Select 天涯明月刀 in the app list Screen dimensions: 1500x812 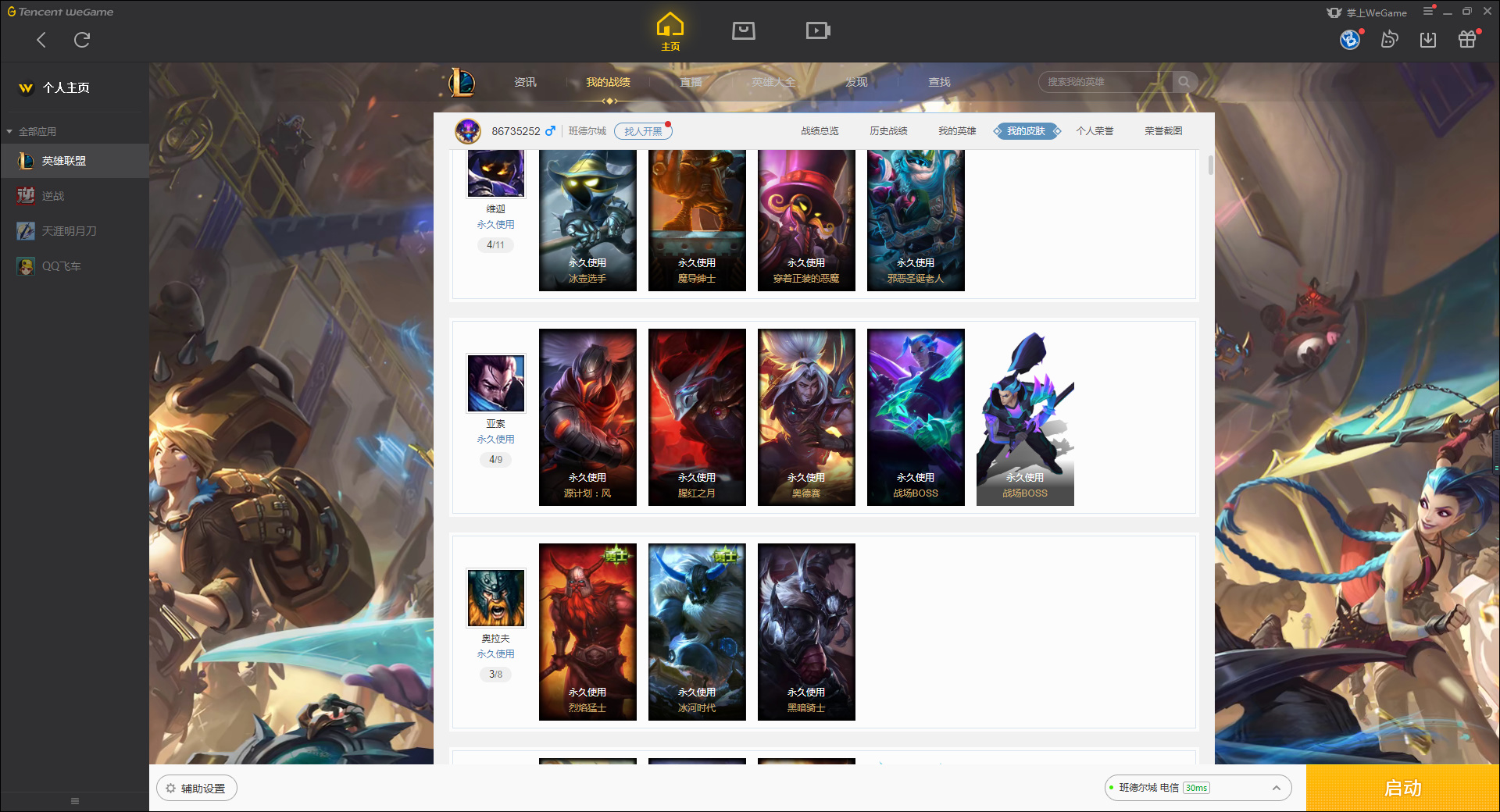coord(74,231)
